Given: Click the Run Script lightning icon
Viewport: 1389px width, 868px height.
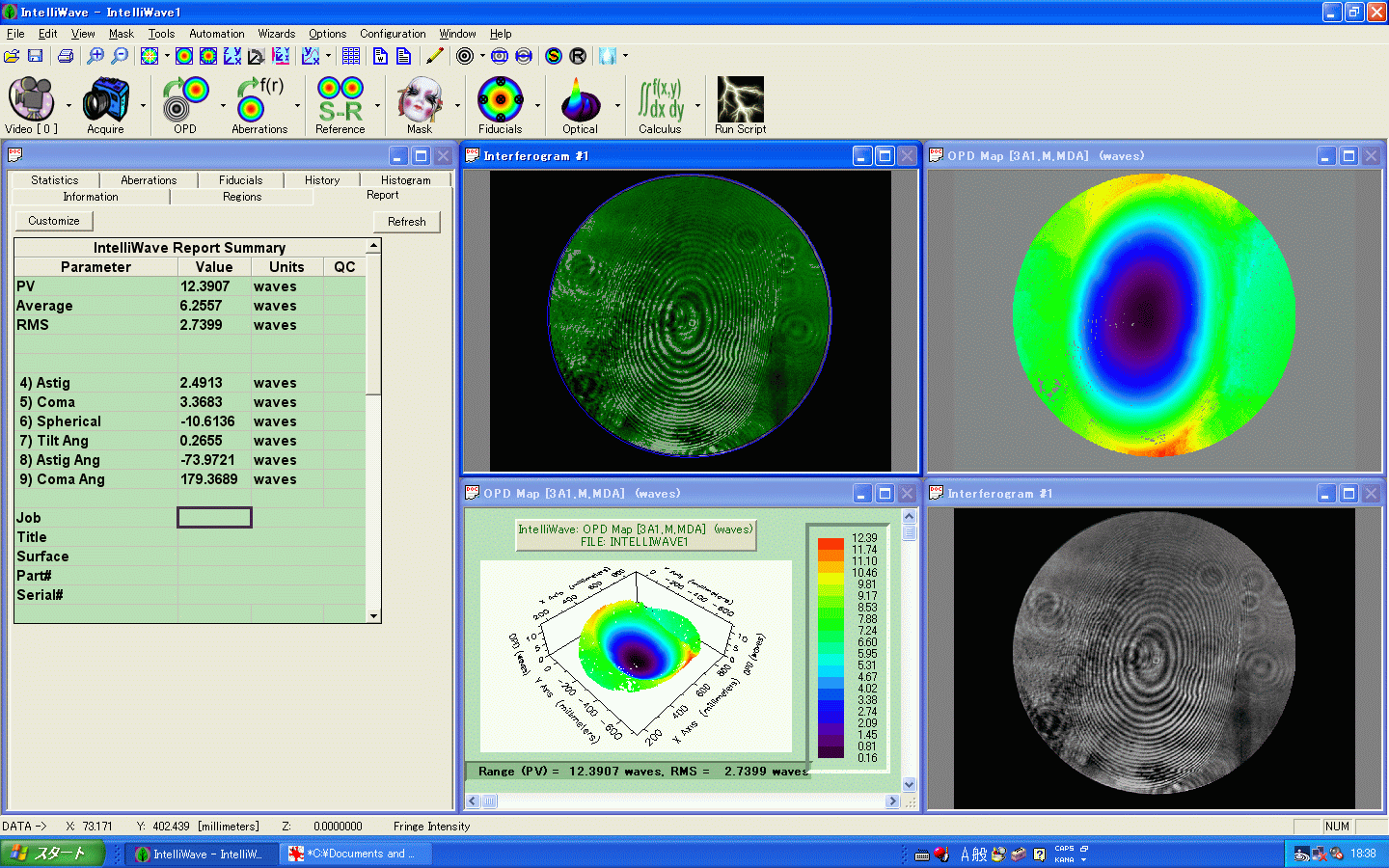Looking at the screenshot, I should (x=740, y=99).
